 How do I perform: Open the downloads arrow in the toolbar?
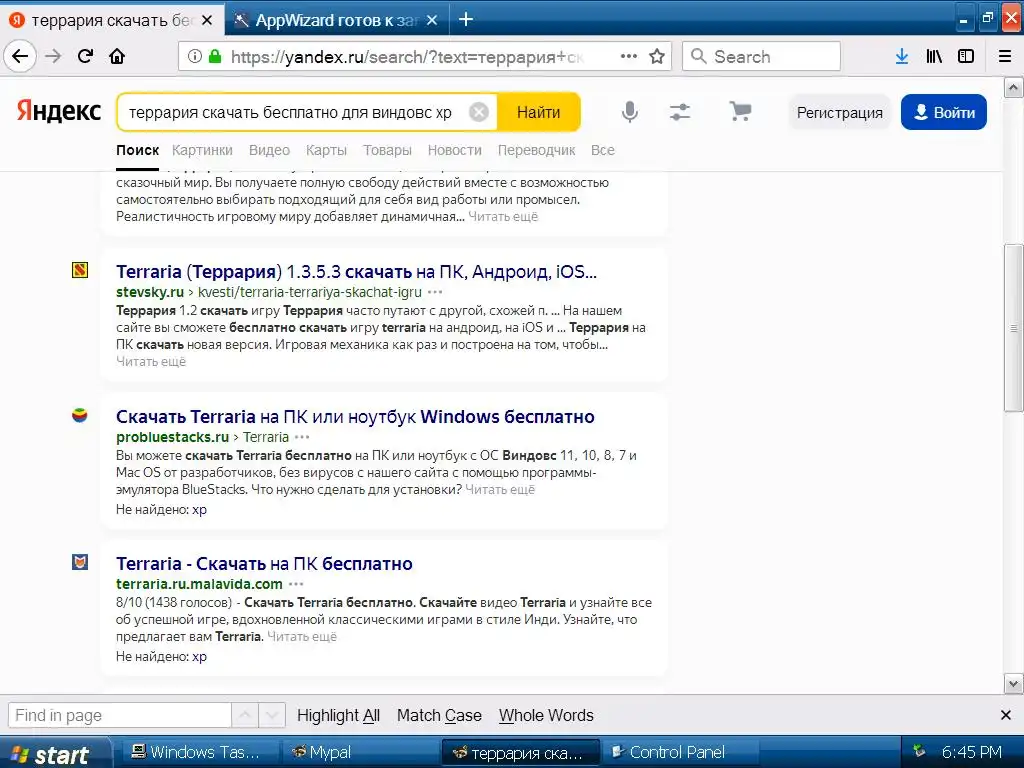pos(902,56)
